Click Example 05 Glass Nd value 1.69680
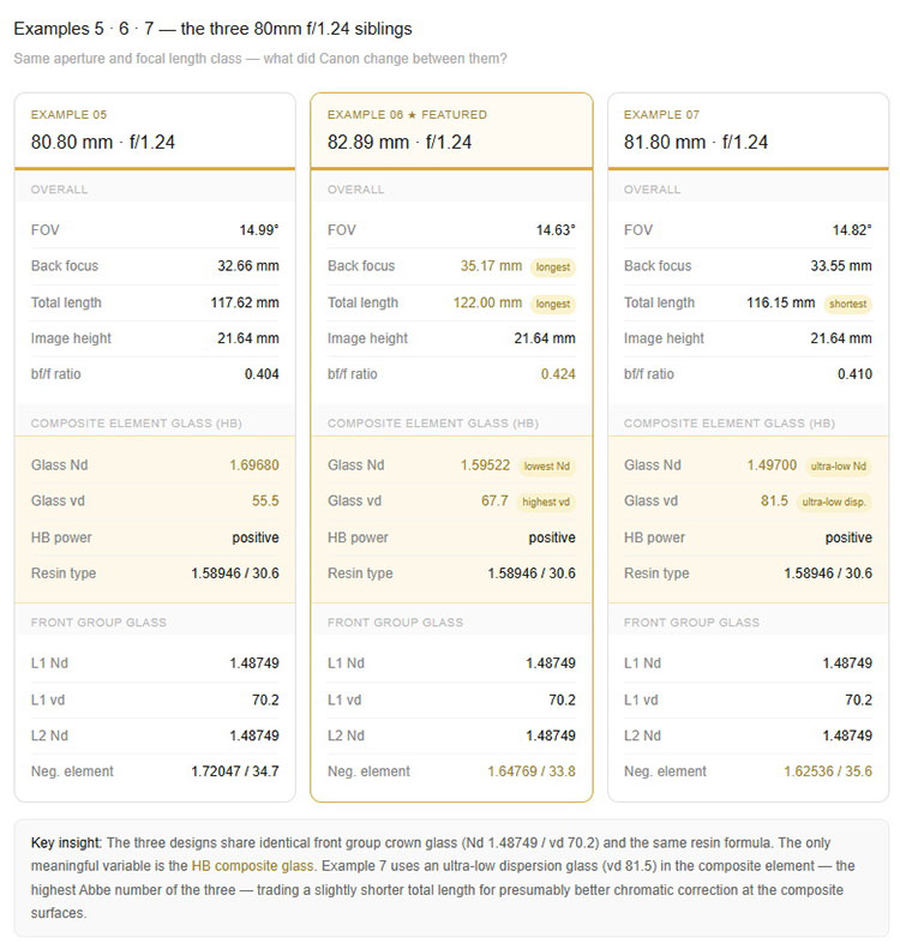Image resolution: width=900 pixels, height=949 pixels. click(254, 465)
